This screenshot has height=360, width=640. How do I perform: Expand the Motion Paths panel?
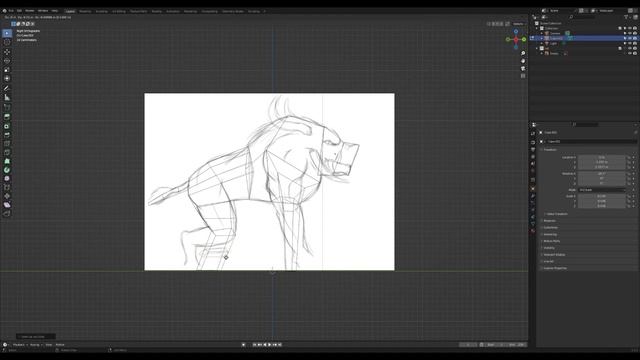551,241
